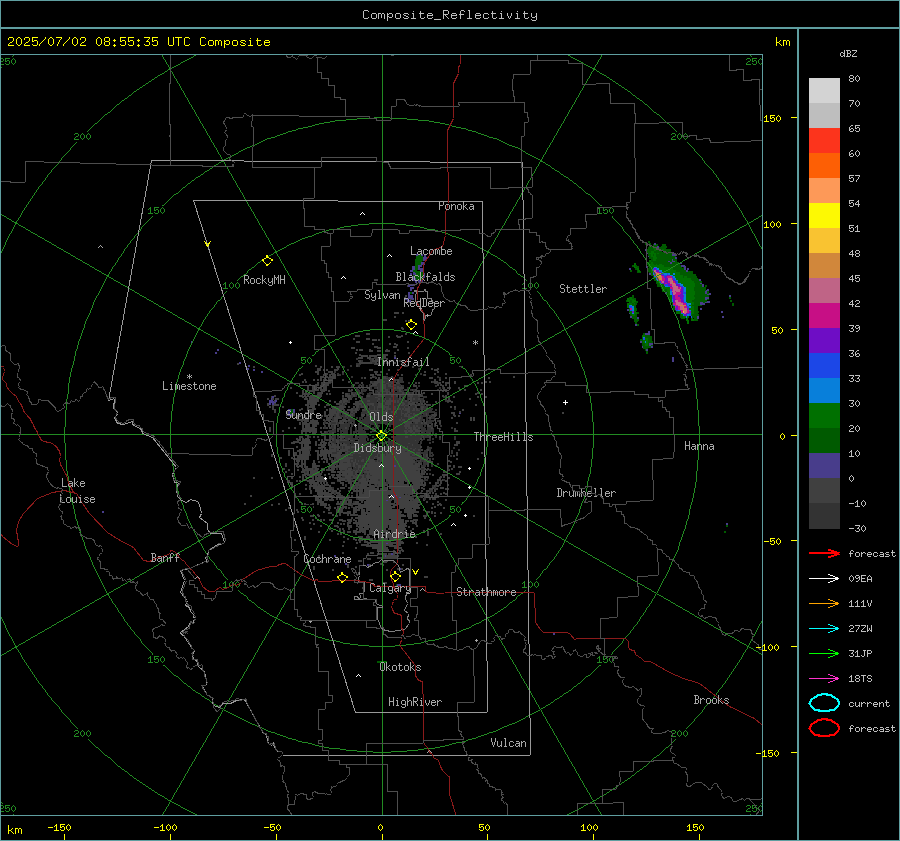Click the Brooks city label
This screenshot has height=841, width=900.
click(x=711, y=700)
